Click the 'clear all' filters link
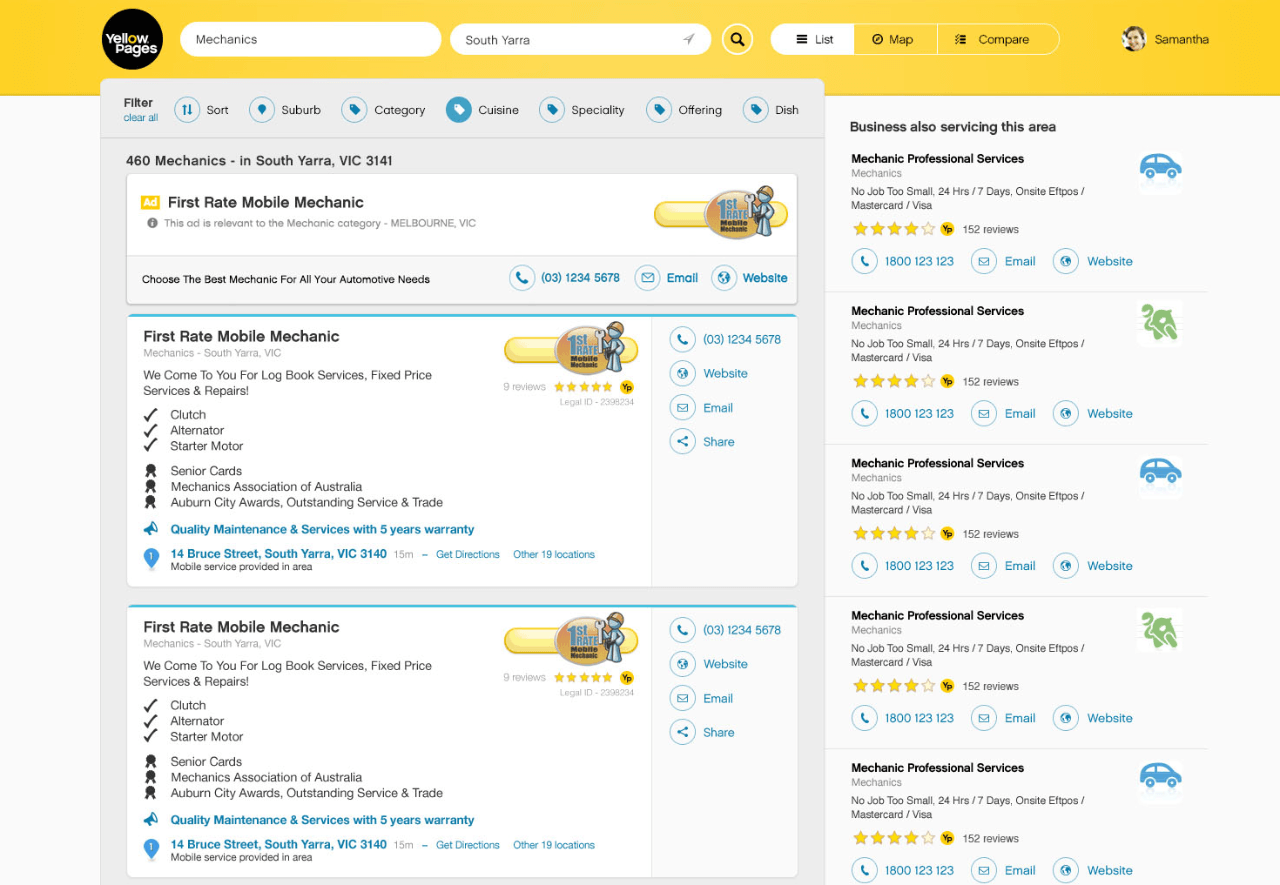Viewport: 1280px width, 885px height. coord(140,118)
